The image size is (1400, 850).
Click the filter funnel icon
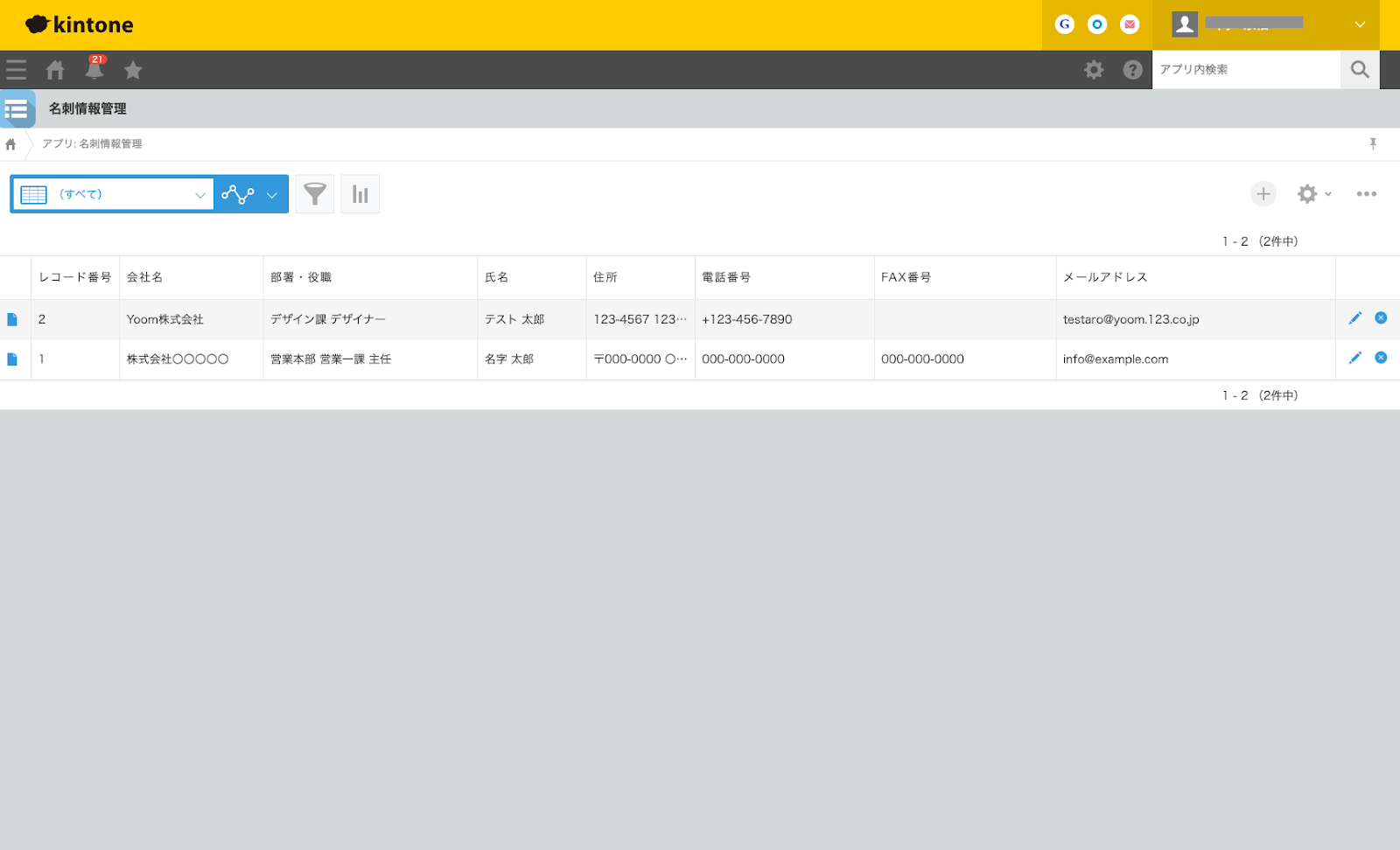tap(315, 194)
